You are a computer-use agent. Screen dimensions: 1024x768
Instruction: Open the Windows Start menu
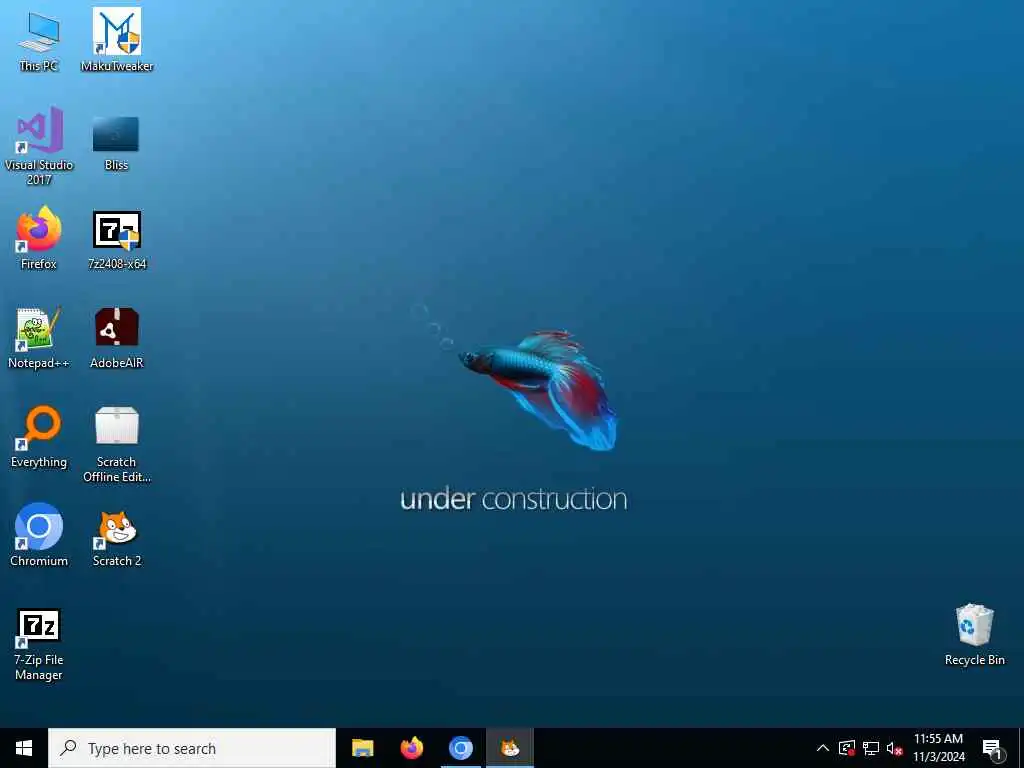[24, 748]
